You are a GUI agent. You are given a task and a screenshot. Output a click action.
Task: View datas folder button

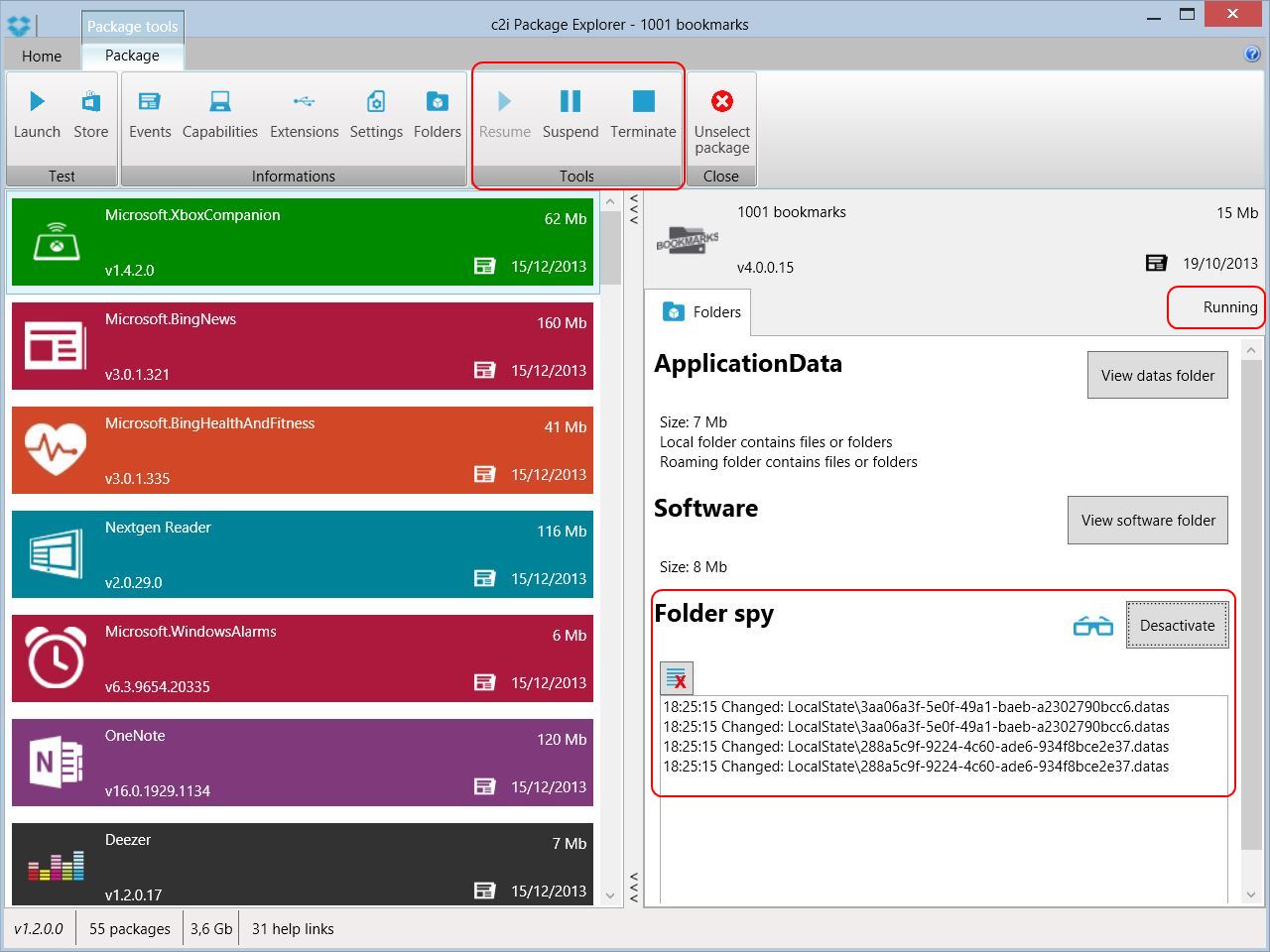[x=1158, y=375]
